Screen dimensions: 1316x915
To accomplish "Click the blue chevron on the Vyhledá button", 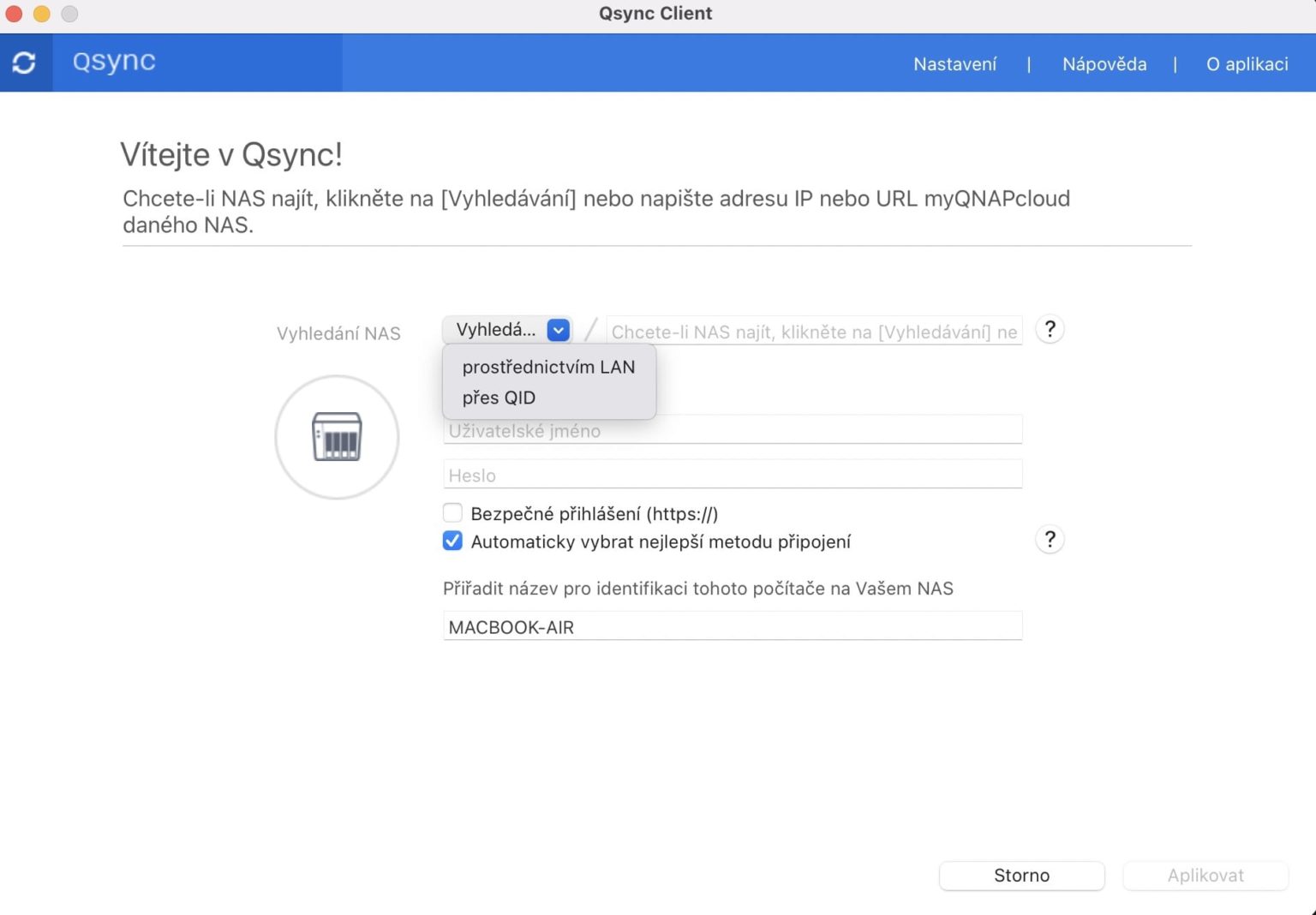I will coord(558,329).
